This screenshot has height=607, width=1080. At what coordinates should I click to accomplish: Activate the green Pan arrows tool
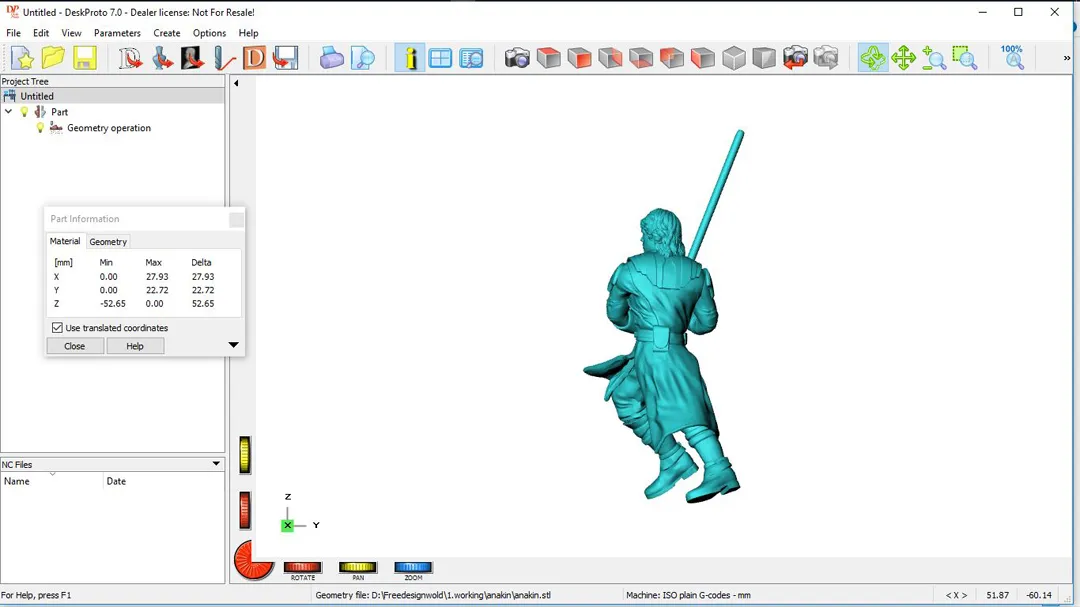pos(903,59)
